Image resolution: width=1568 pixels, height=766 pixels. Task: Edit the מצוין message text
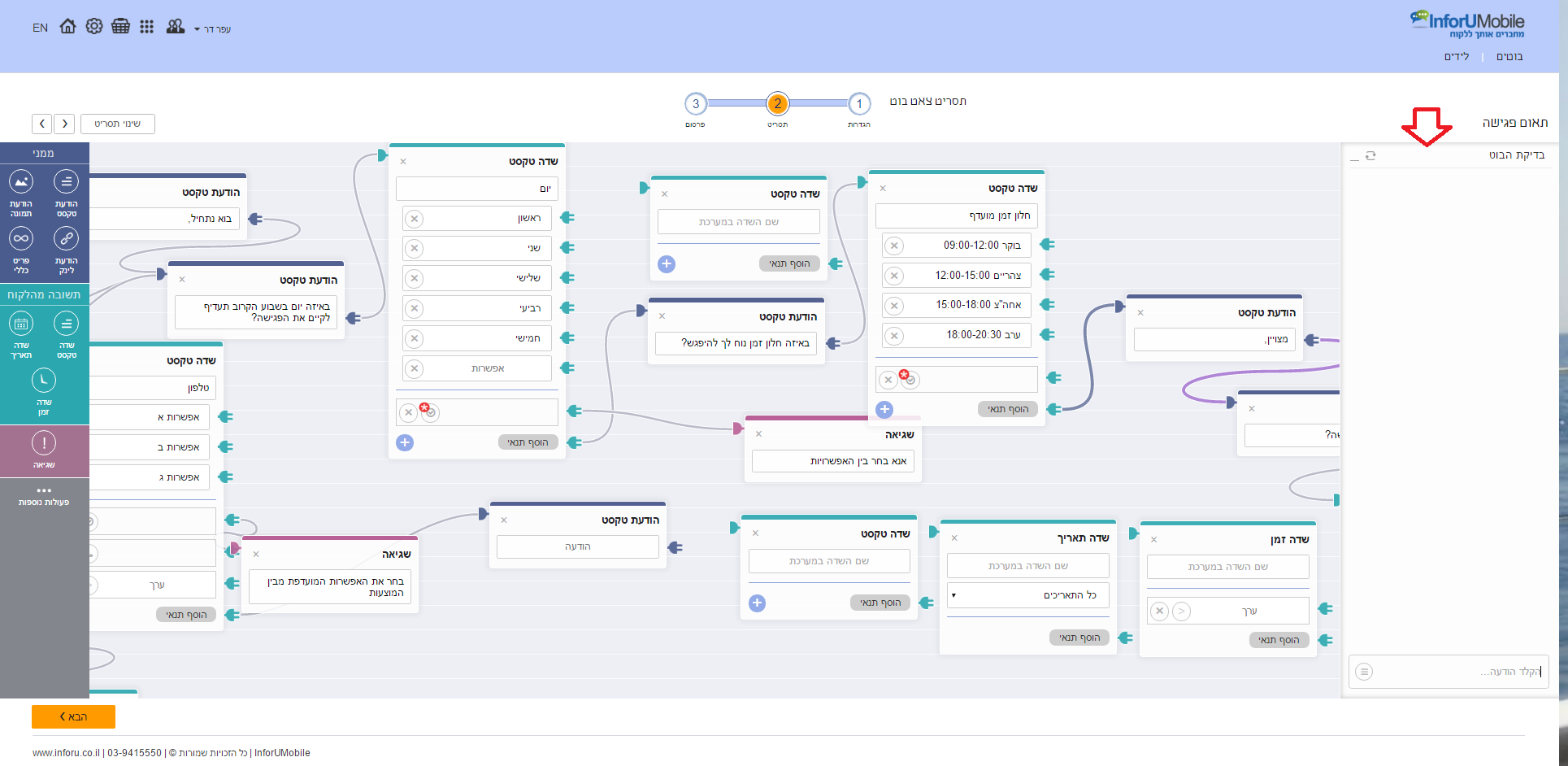tap(1214, 339)
